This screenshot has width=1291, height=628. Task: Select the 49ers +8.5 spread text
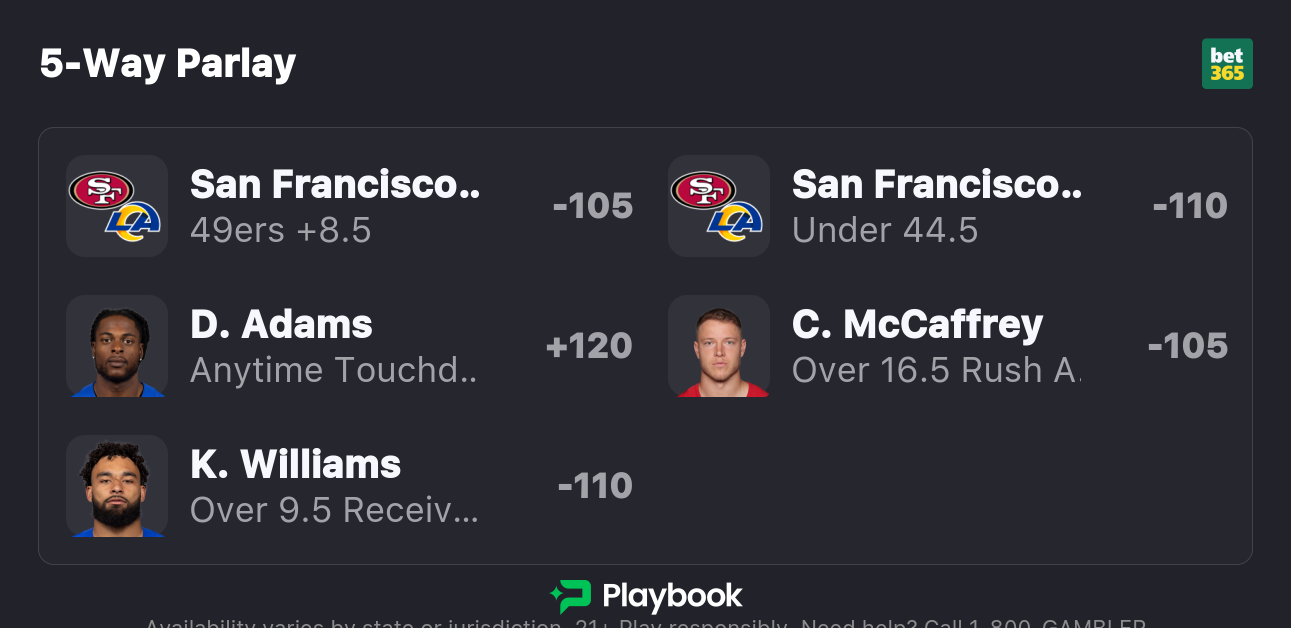click(281, 231)
